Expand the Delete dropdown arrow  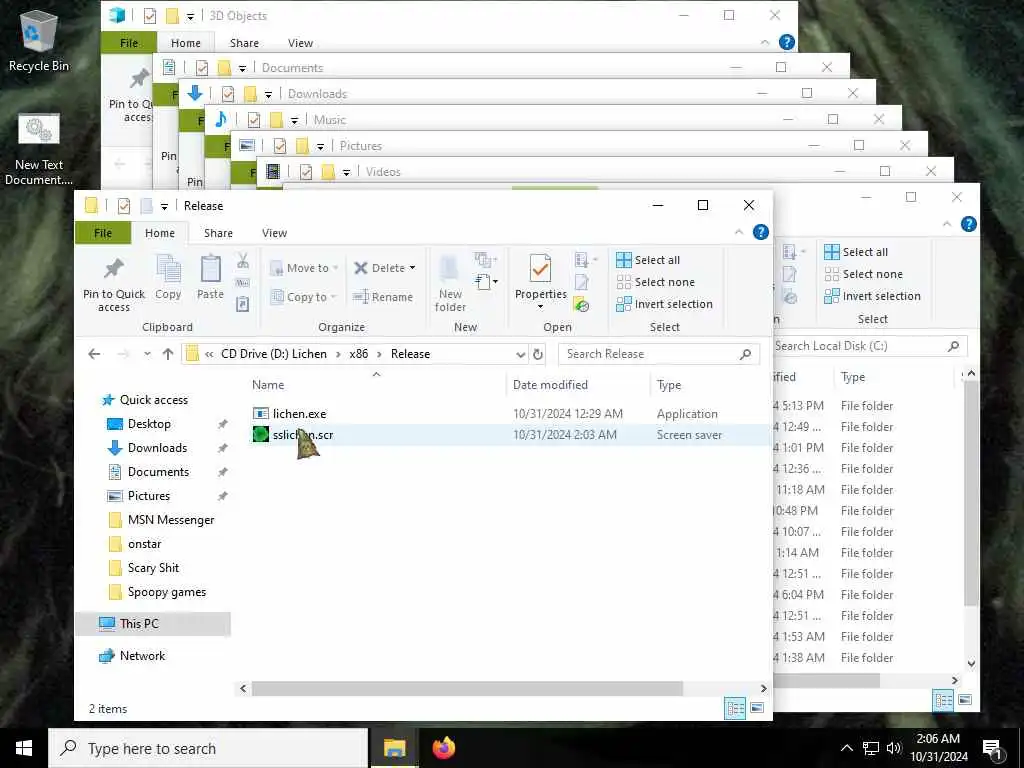[x=412, y=268]
